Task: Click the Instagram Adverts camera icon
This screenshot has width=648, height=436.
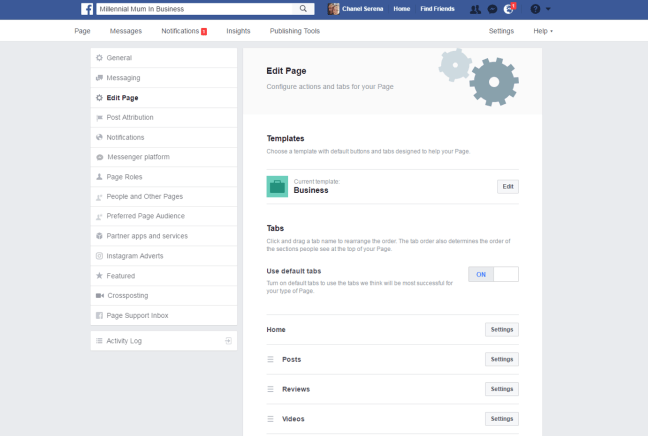Action: coord(99,256)
